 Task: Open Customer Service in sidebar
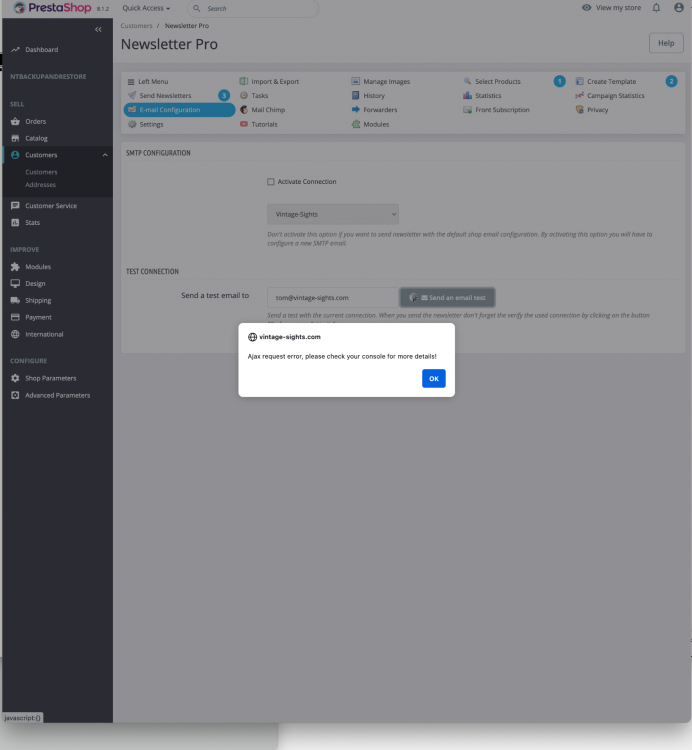pos(51,206)
